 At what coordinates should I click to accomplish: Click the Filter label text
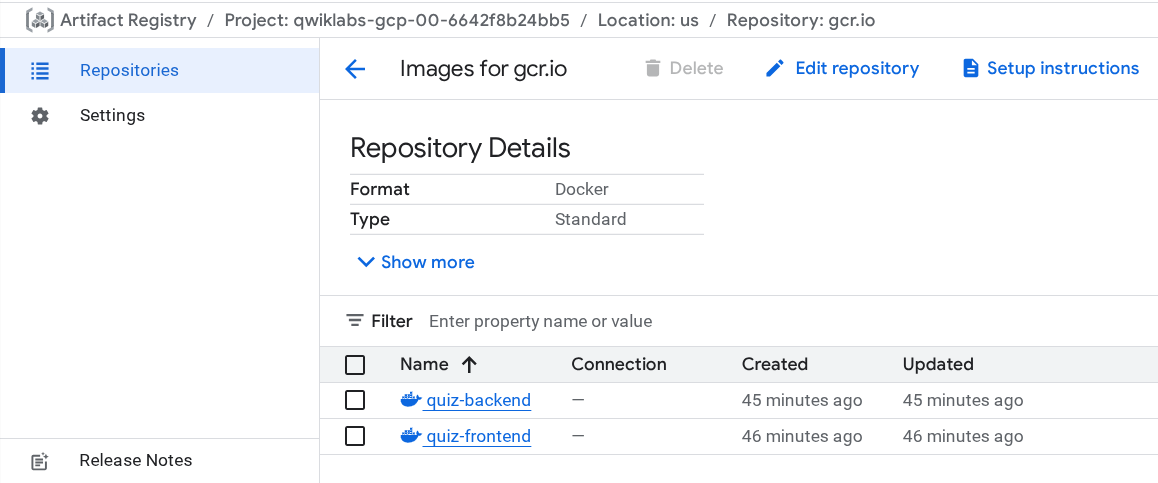coord(391,321)
